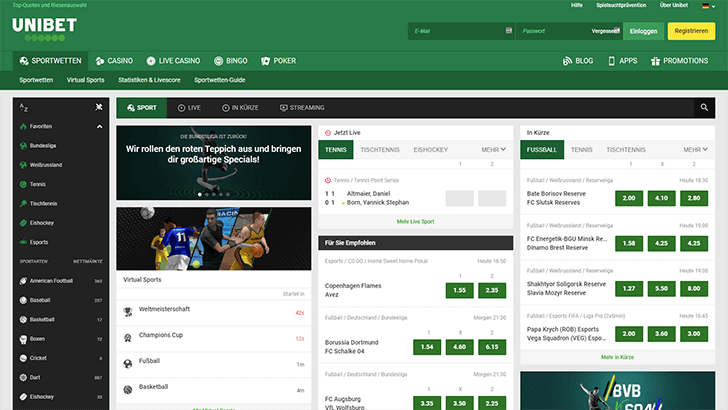The image size is (728, 410).
Task: Select odds 8.00 for Slavia Mozyr Reserve
Action: 694,288
